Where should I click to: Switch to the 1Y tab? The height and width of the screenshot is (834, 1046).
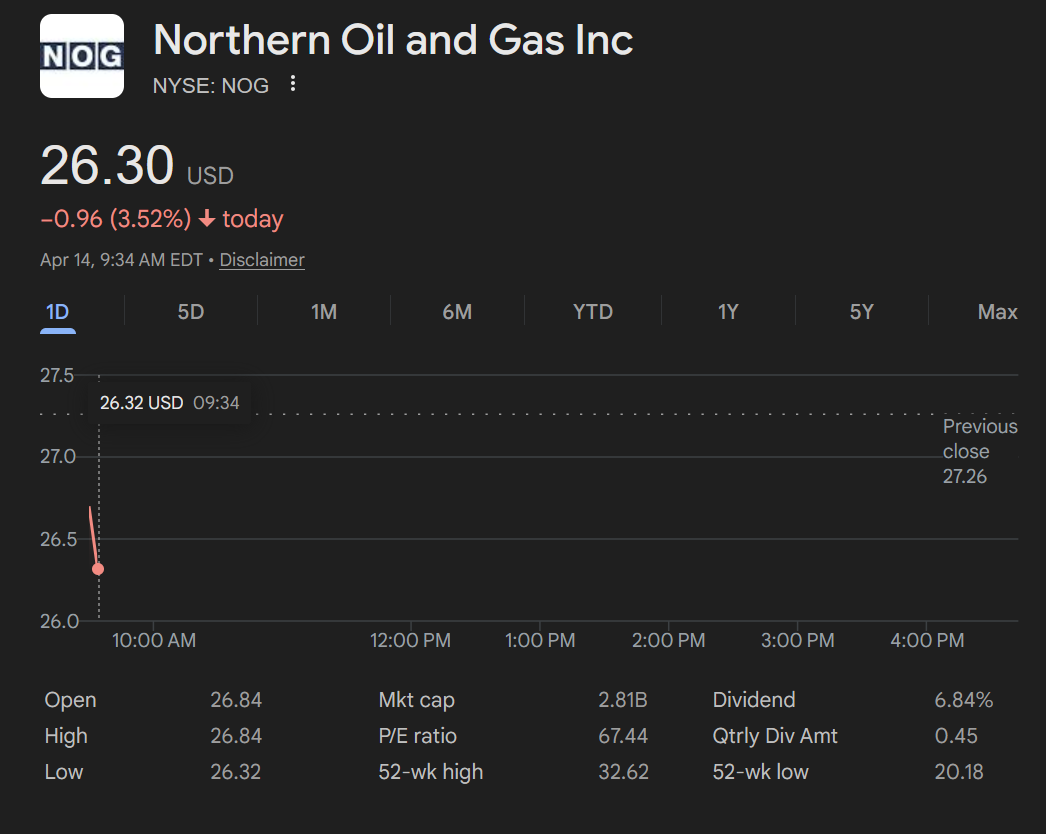coord(728,312)
